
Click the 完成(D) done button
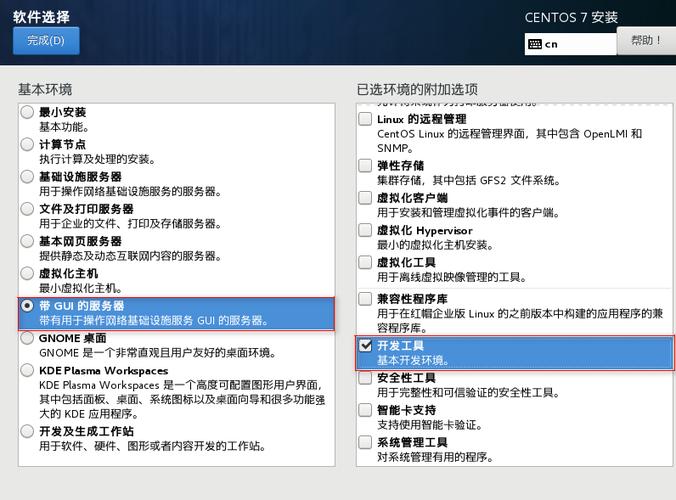click(46, 41)
